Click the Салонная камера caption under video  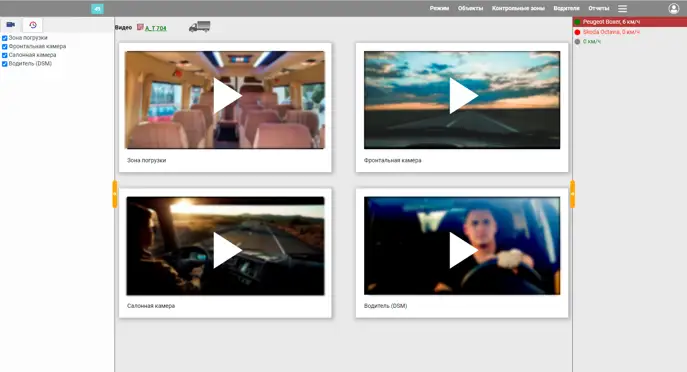151,306
